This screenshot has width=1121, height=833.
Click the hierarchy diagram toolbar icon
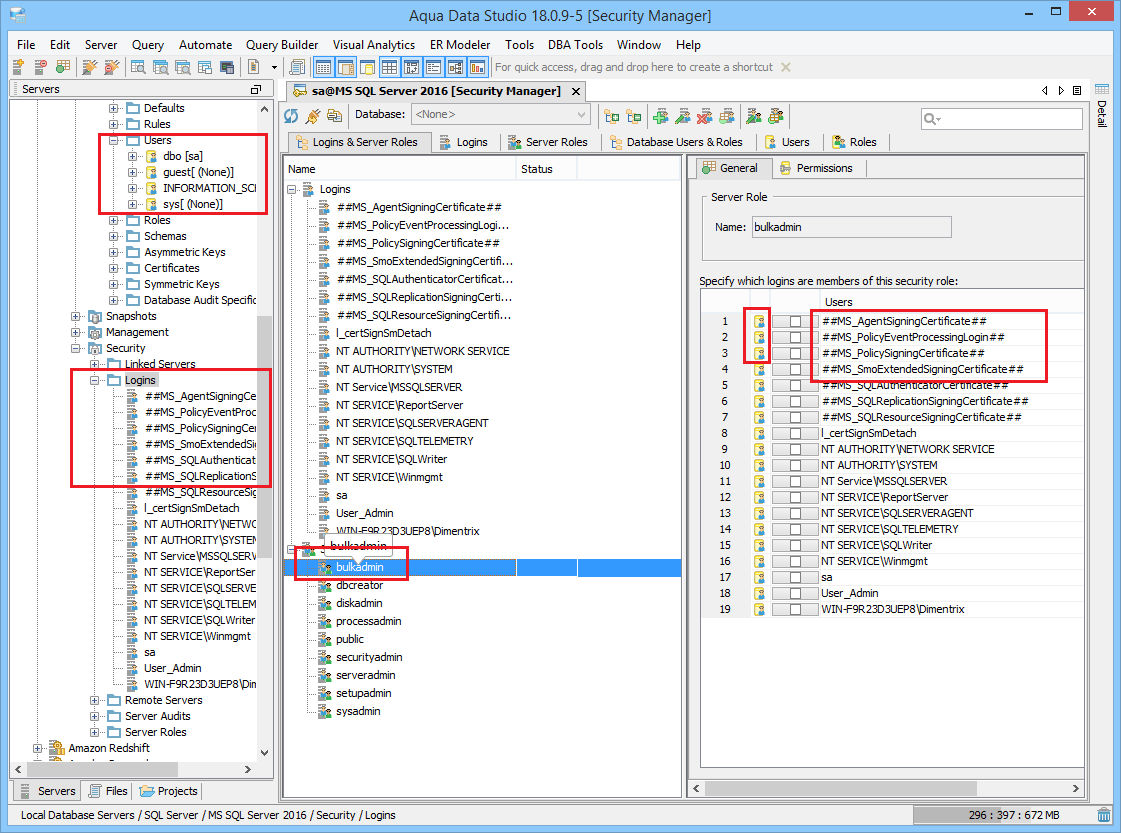point(455,67)
